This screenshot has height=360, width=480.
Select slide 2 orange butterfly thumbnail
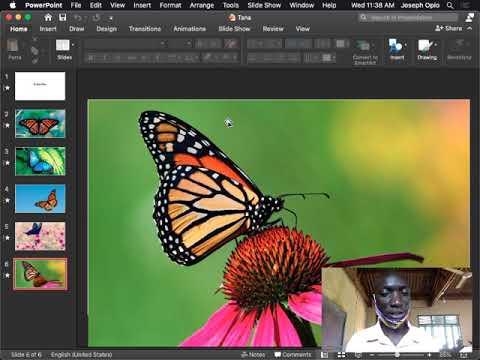[40, 124]
